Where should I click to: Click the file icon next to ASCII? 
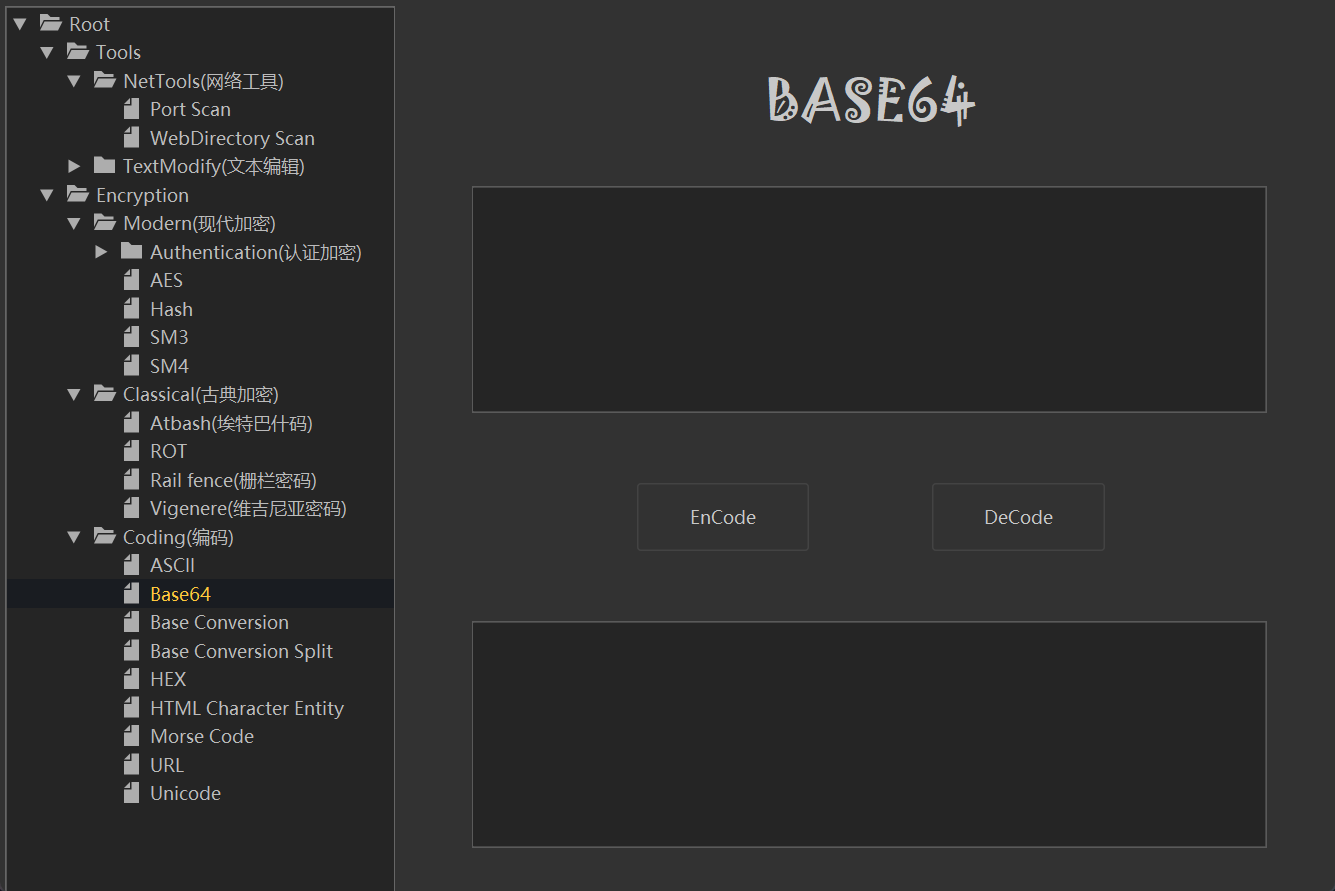click(131, 565)
